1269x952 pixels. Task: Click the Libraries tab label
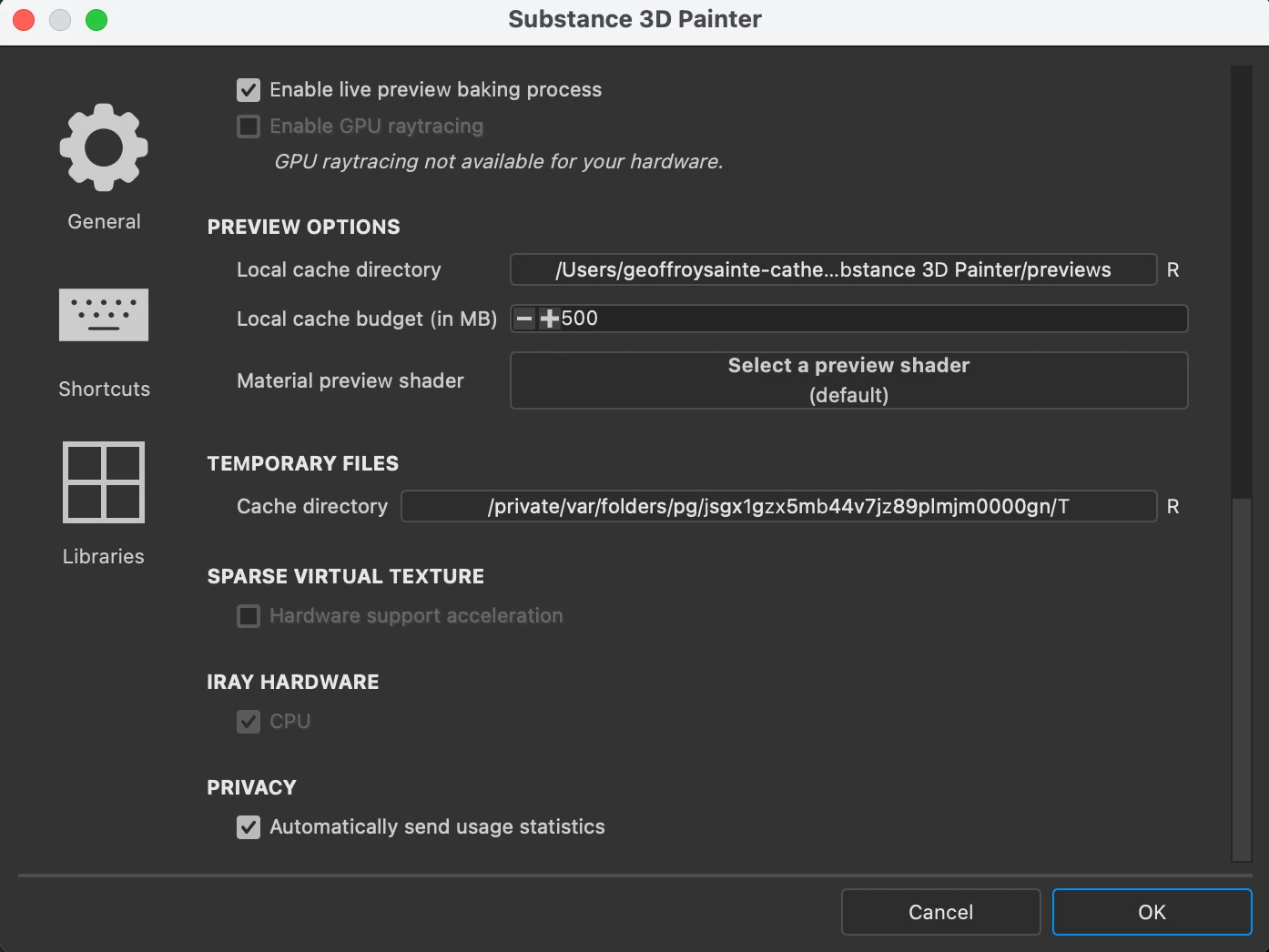104,557
